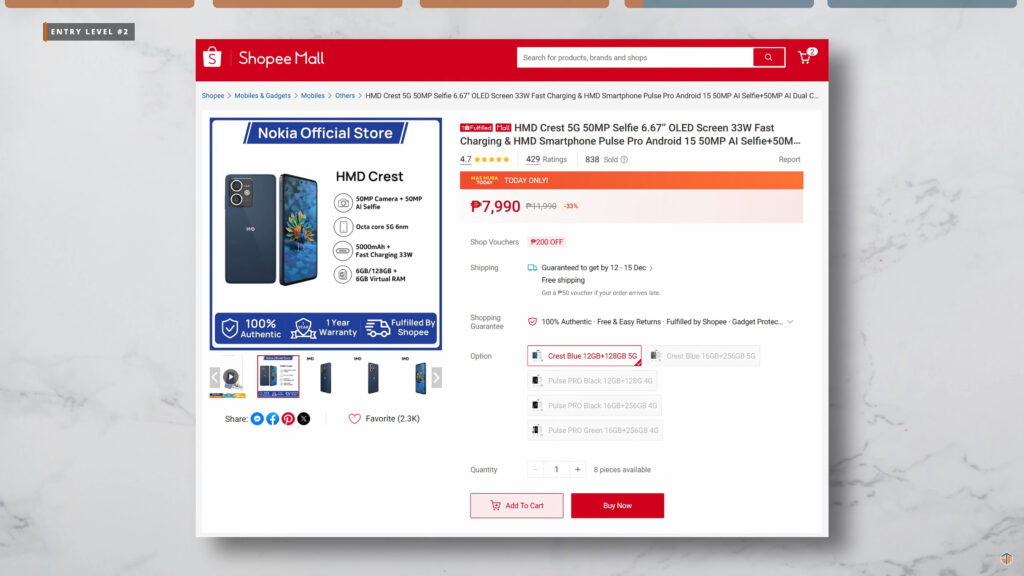Expand the shipping delivery date arrow
Viewport: 1024px width, 576px height.
coord(651,268)
